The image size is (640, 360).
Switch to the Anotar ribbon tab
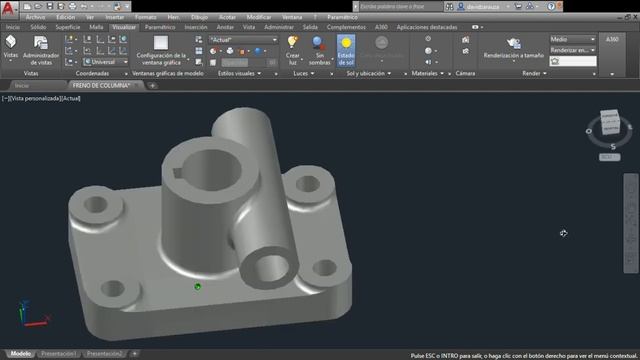[225, 27]
